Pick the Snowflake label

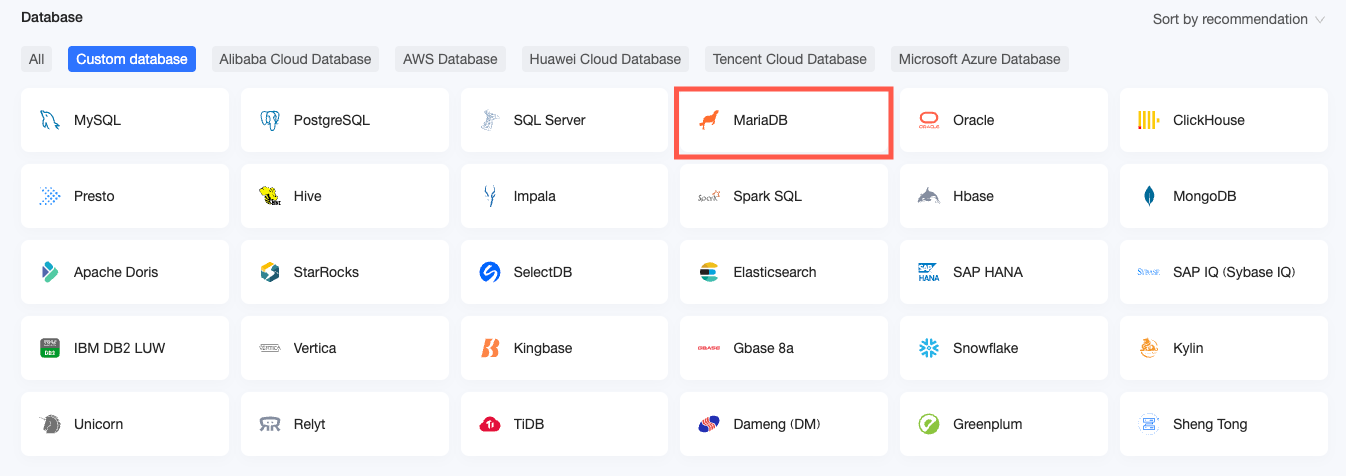(x=986, y=348)
